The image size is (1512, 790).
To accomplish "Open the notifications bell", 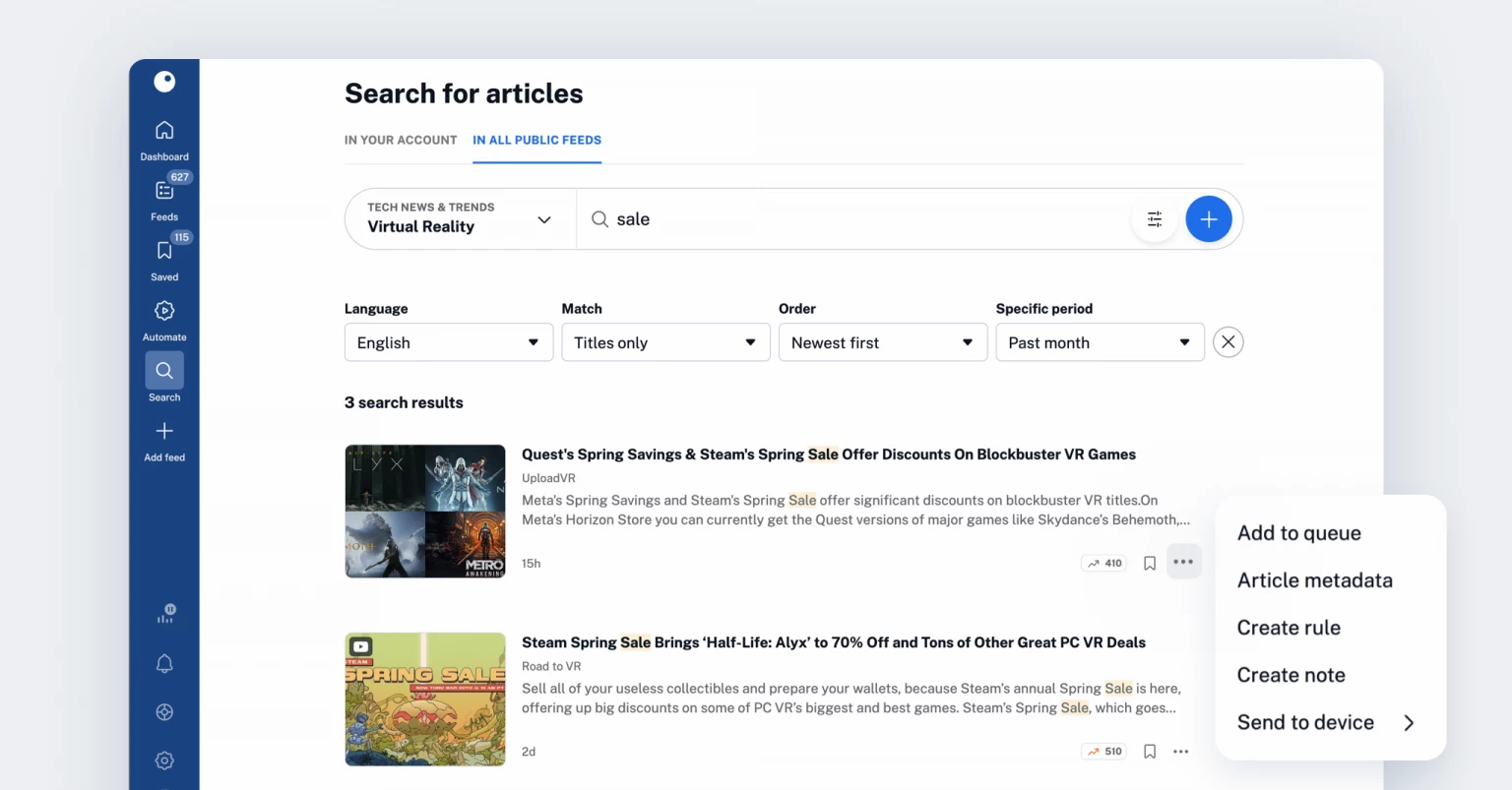I will pos(163,663).
